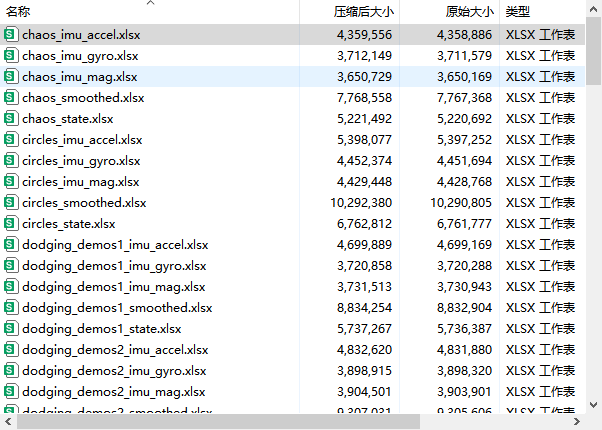Click the dodging_demos1_imu_mag.xlsx file icon
602x430 pixels.
pyautogui.click(x=11, y=286)
